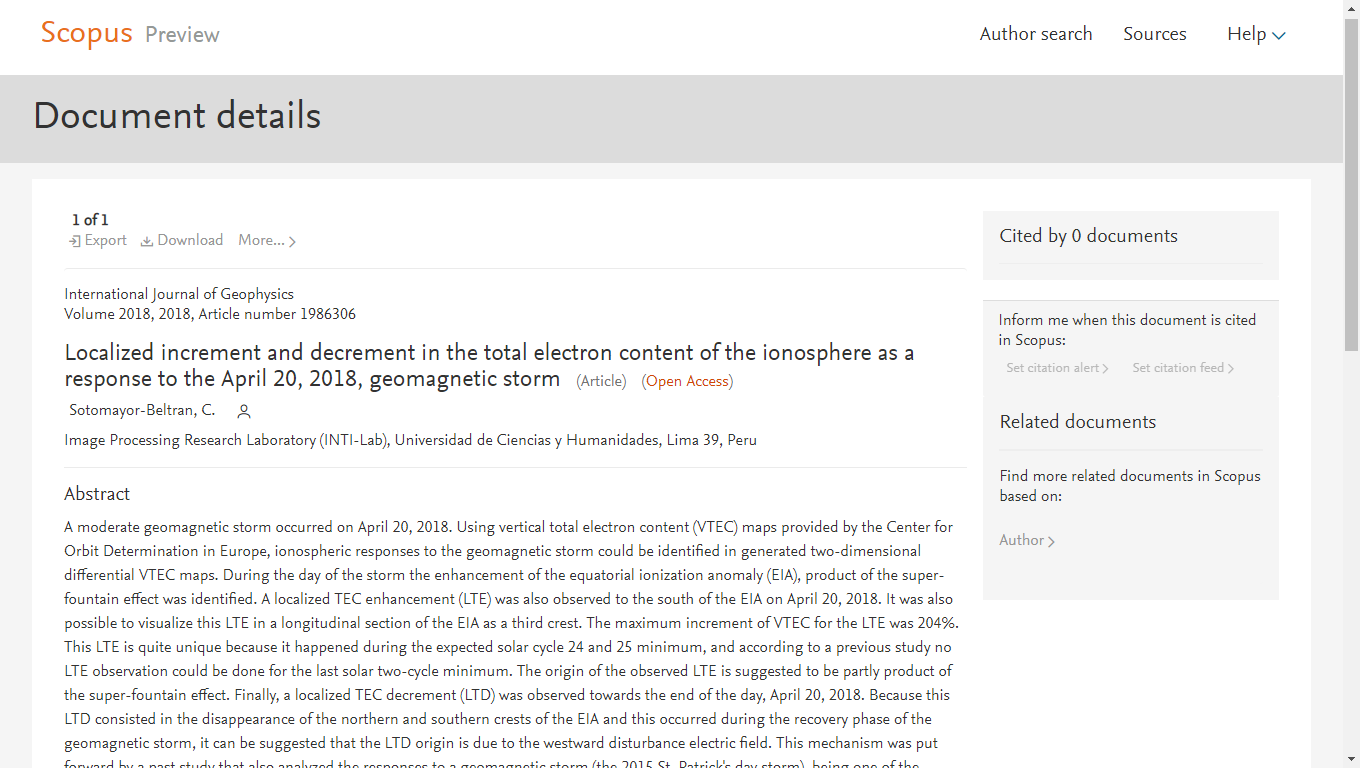Open International Journal of Geophysics link

pos(179,294)
